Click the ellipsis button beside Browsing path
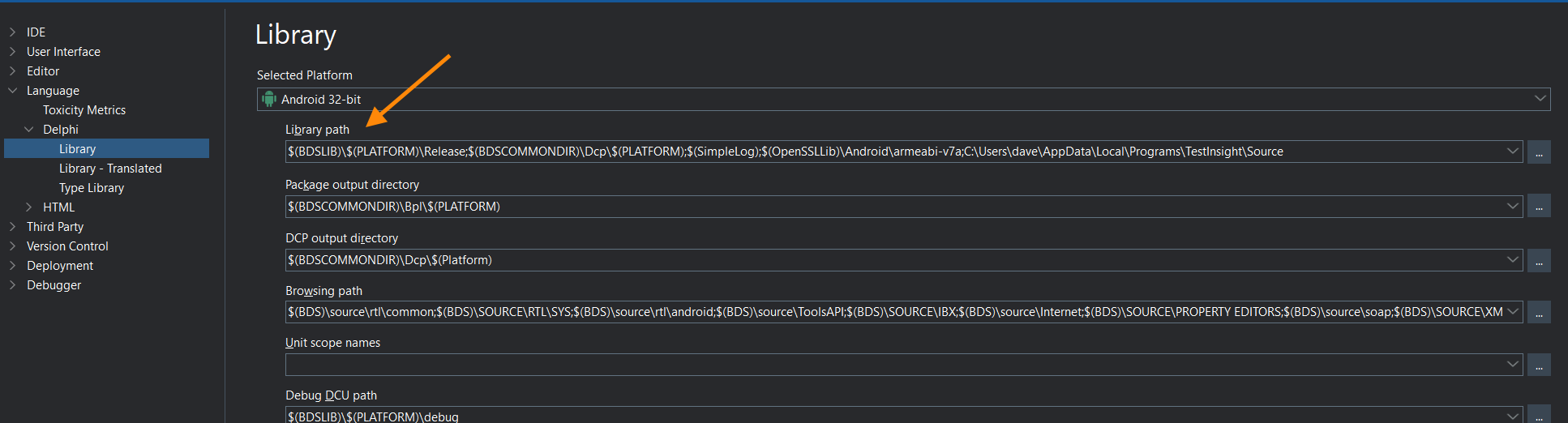This screenshot has width=1568, height=423. [x=1538, y=313]
